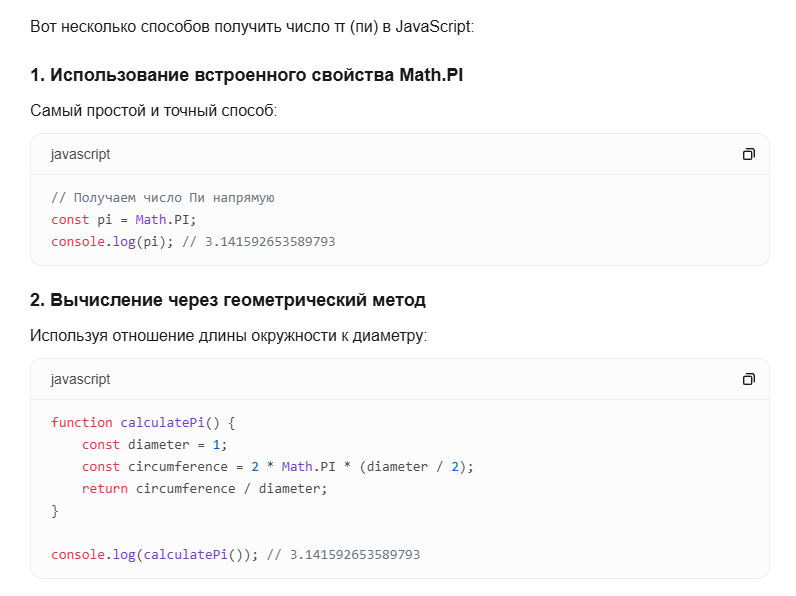Viewport: 796px width, 596px height.
Task: Click the comment 'Получаем число Пи напрямую'
Action: pyautogui.click(x=163, y=197)
